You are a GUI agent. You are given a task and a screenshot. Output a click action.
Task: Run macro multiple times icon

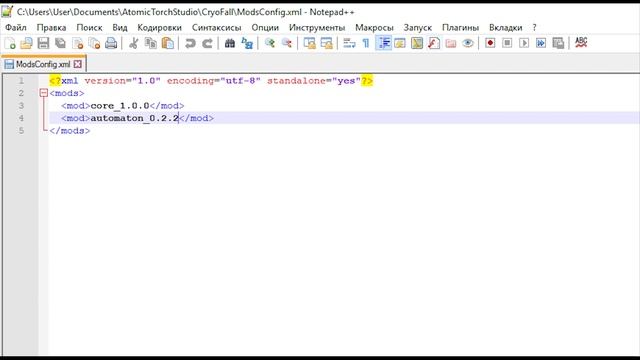541,43
